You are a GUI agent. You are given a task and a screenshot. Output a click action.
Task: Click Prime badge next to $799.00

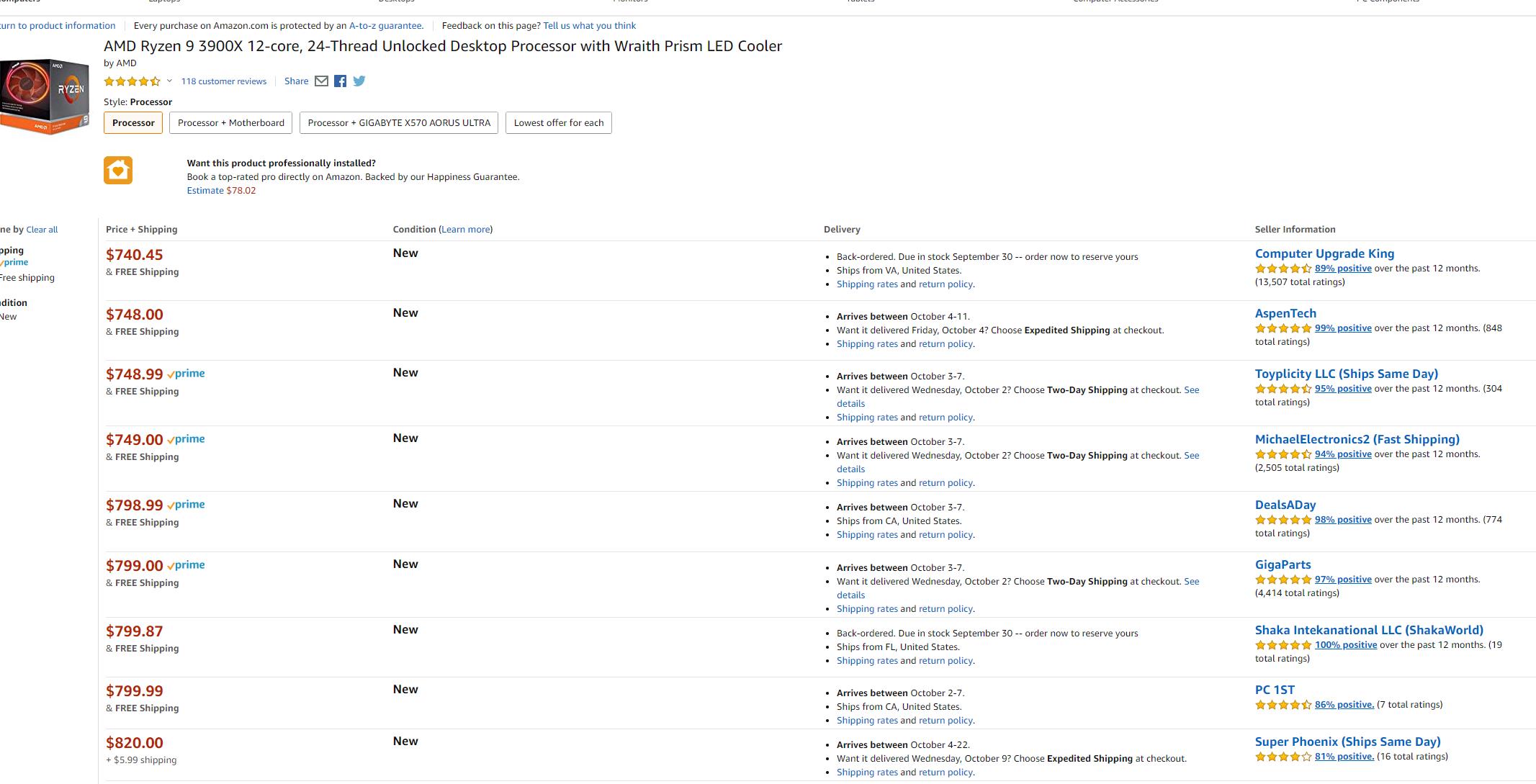[186, 565]
